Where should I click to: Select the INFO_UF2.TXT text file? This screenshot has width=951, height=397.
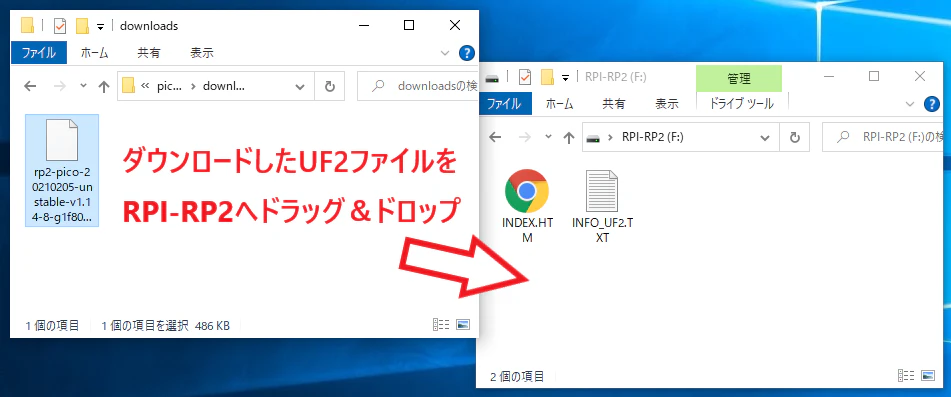pyautogui.click(x=602, y=206)
